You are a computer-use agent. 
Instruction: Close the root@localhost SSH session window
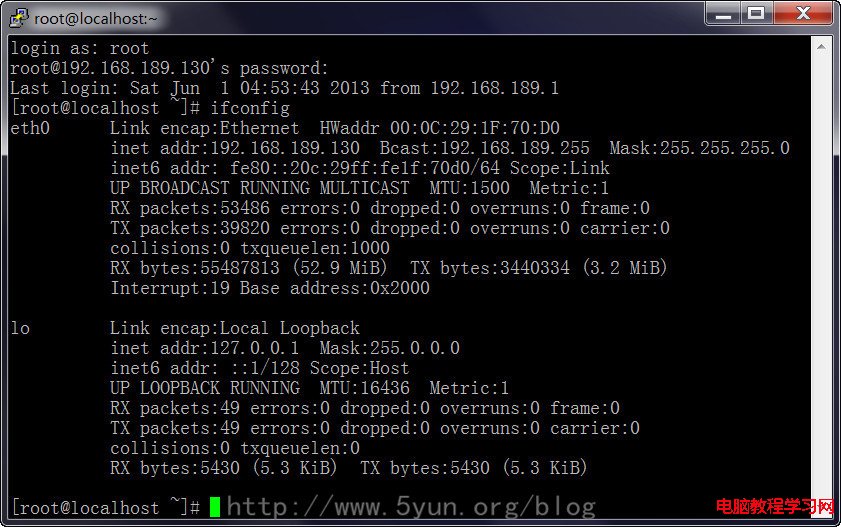point(803,13)
